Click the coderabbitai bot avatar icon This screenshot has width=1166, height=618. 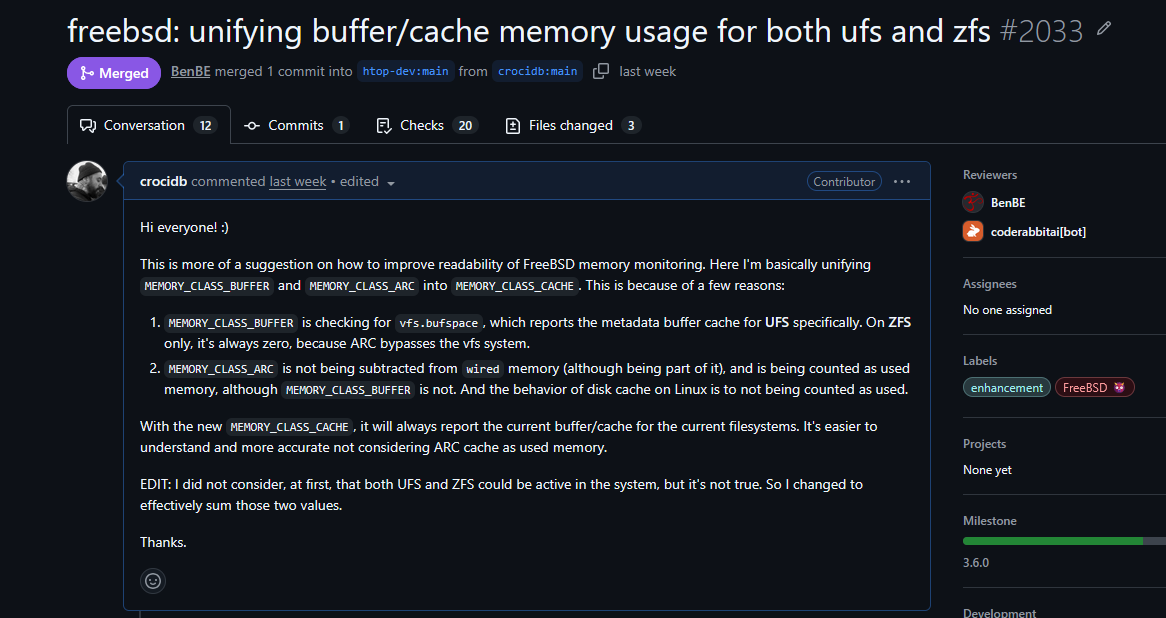click(x=973, y=231)
